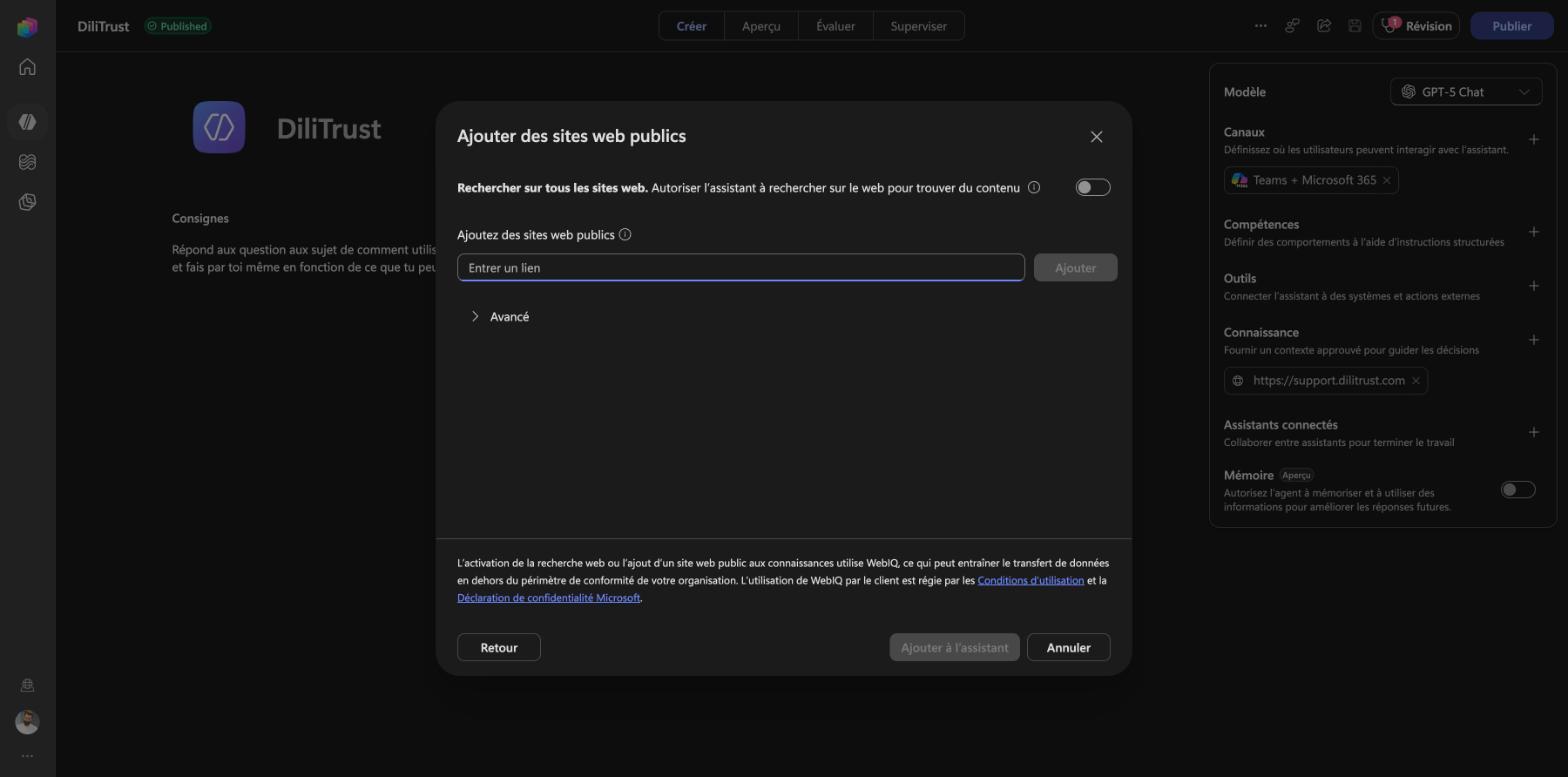Switch to the Superviser tab
Viewport: 1568px width, 777px height.
coord(919,26)
